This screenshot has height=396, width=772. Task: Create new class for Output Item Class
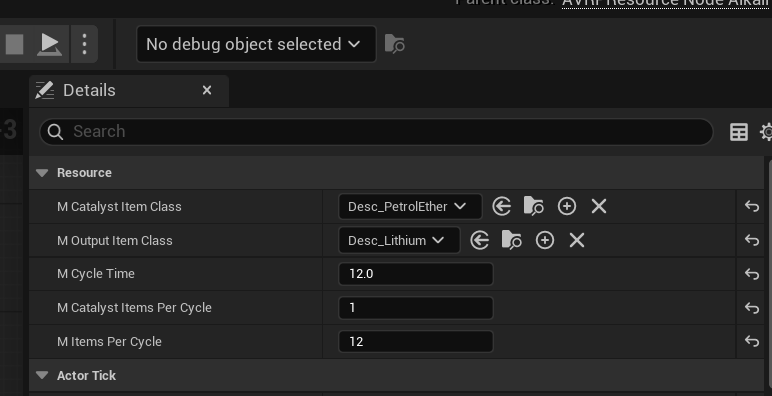point(545,240)
